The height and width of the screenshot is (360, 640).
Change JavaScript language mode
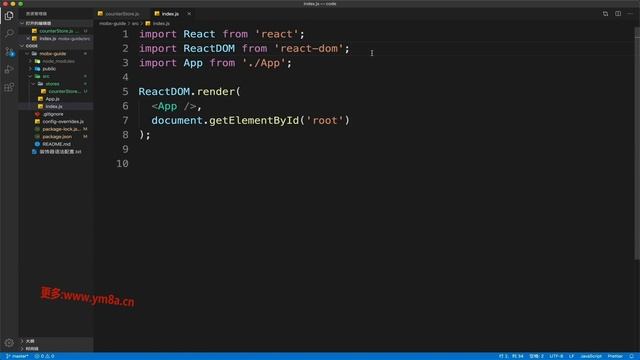(x=591, y=356)
